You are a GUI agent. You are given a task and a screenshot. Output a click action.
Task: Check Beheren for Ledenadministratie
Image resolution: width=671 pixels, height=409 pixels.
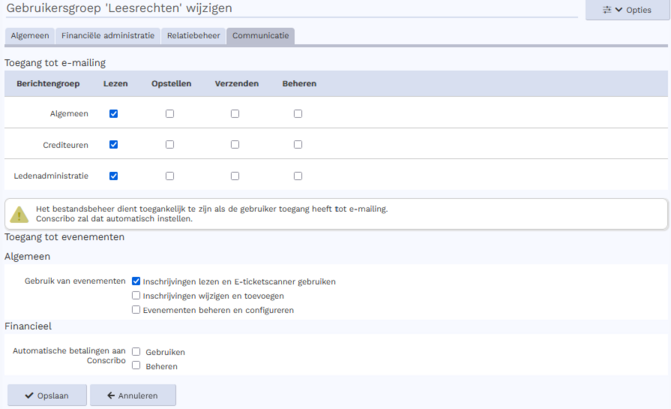click(x=298, y=176)
